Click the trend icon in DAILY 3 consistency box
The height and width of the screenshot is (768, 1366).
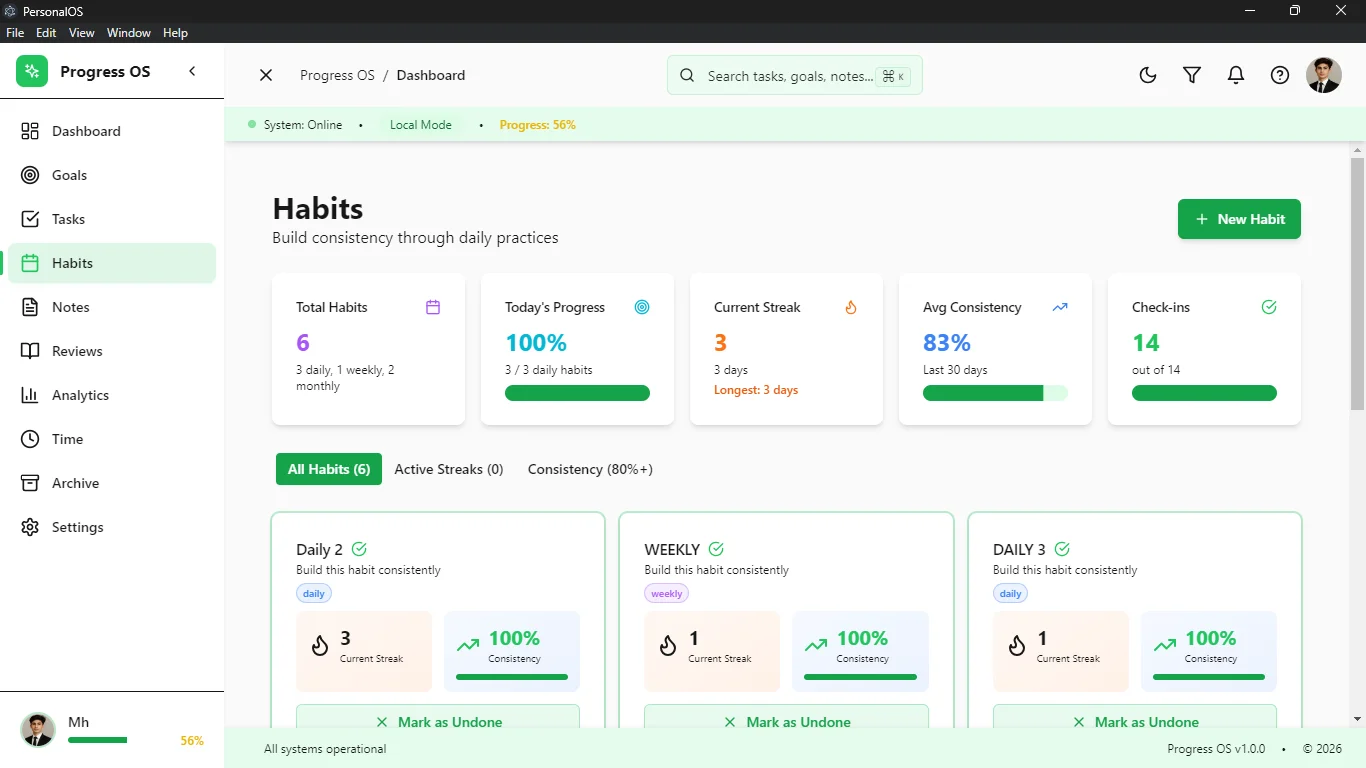(1165, 646)
